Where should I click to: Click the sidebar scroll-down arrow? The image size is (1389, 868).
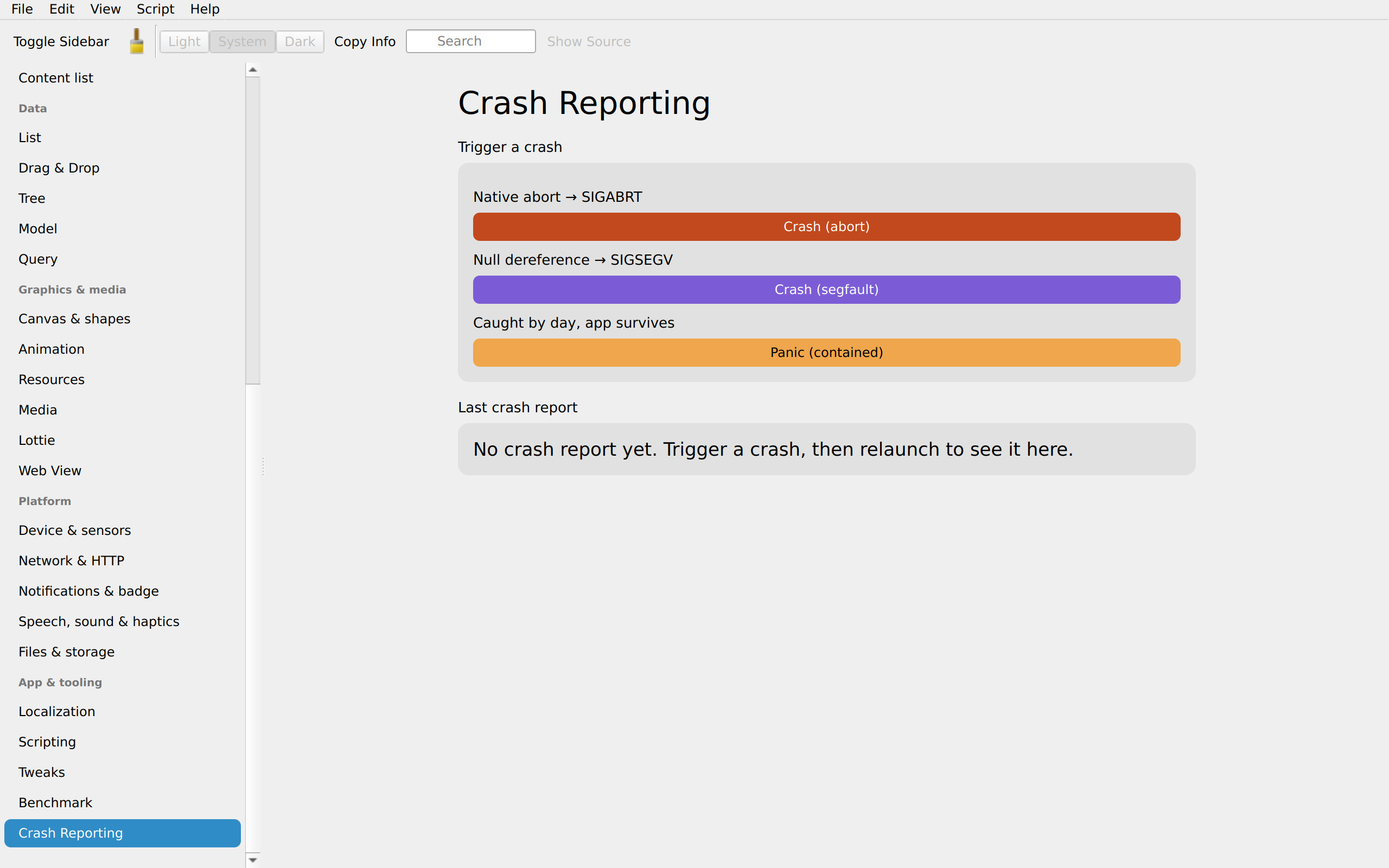pyautogui.click(x=252, y=860)
